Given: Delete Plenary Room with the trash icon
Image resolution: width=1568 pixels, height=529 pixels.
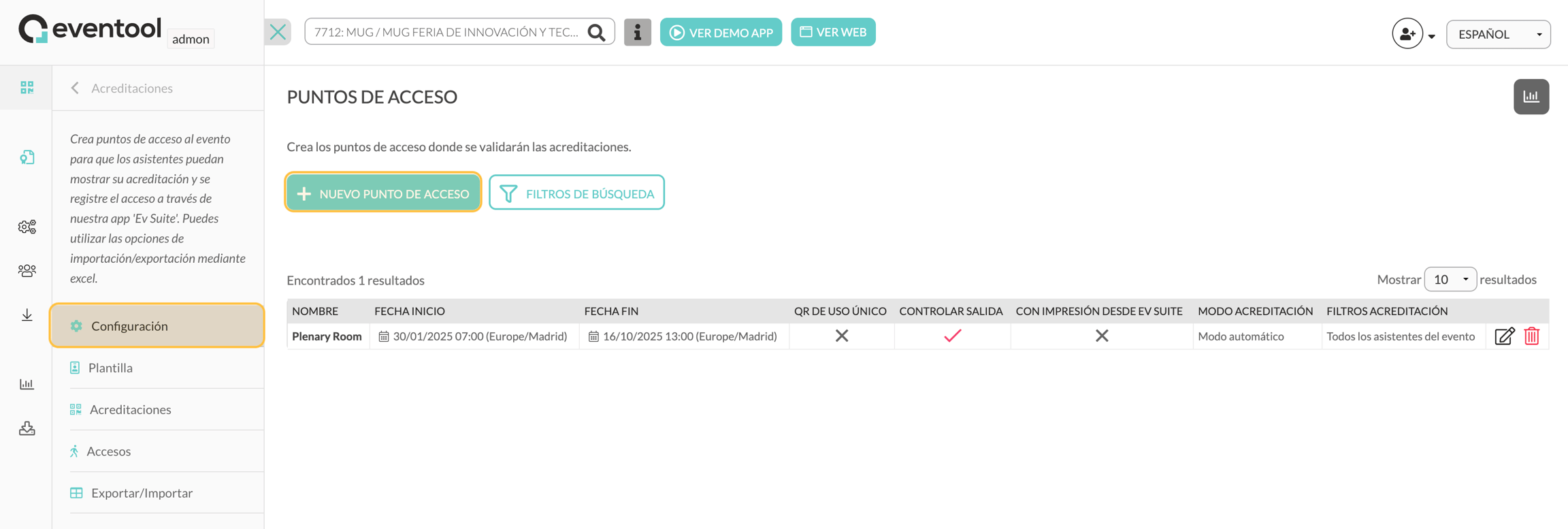Looking at the screenshot, I should pos(1531,336).
